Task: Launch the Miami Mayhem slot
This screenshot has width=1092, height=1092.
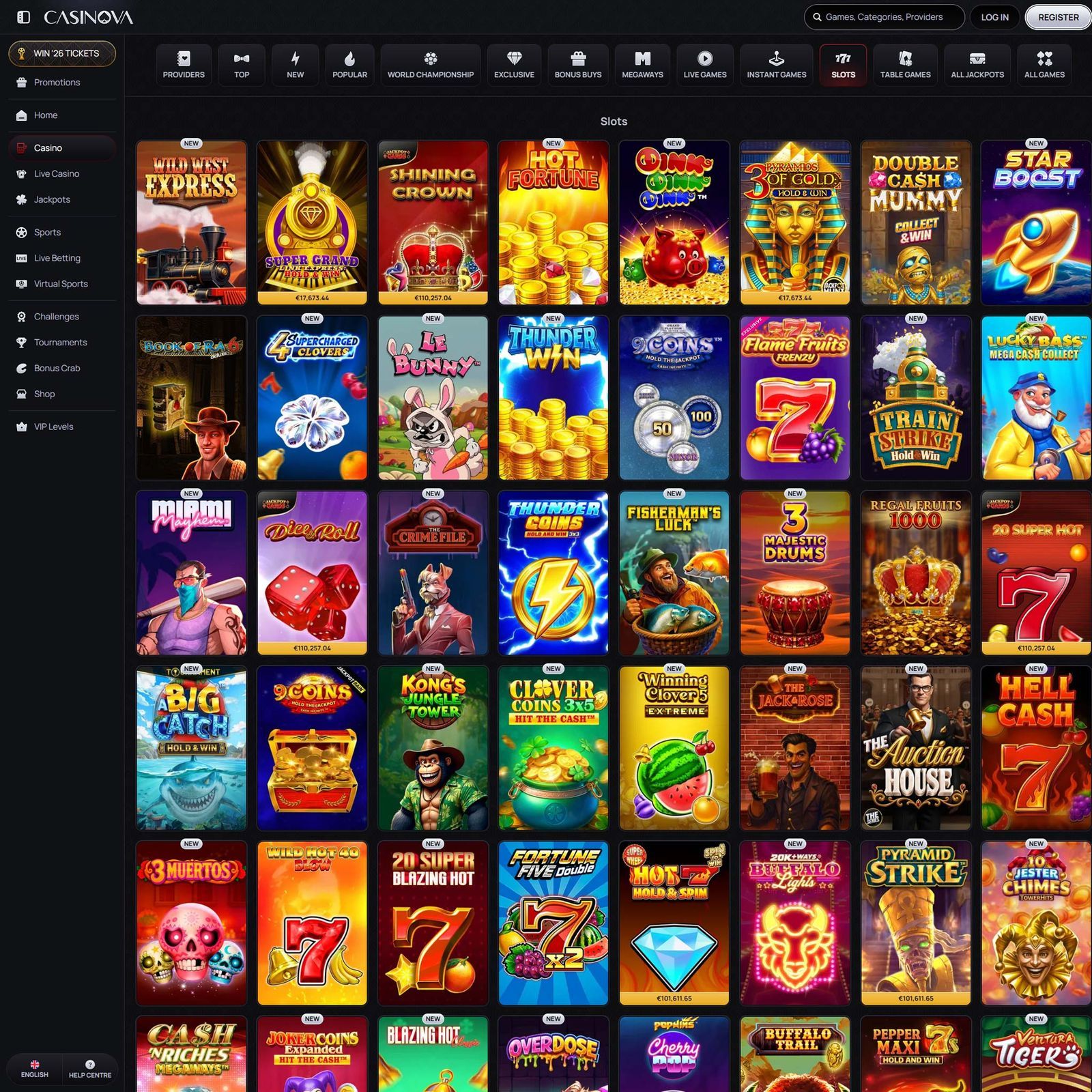Action: click(191, 573)
